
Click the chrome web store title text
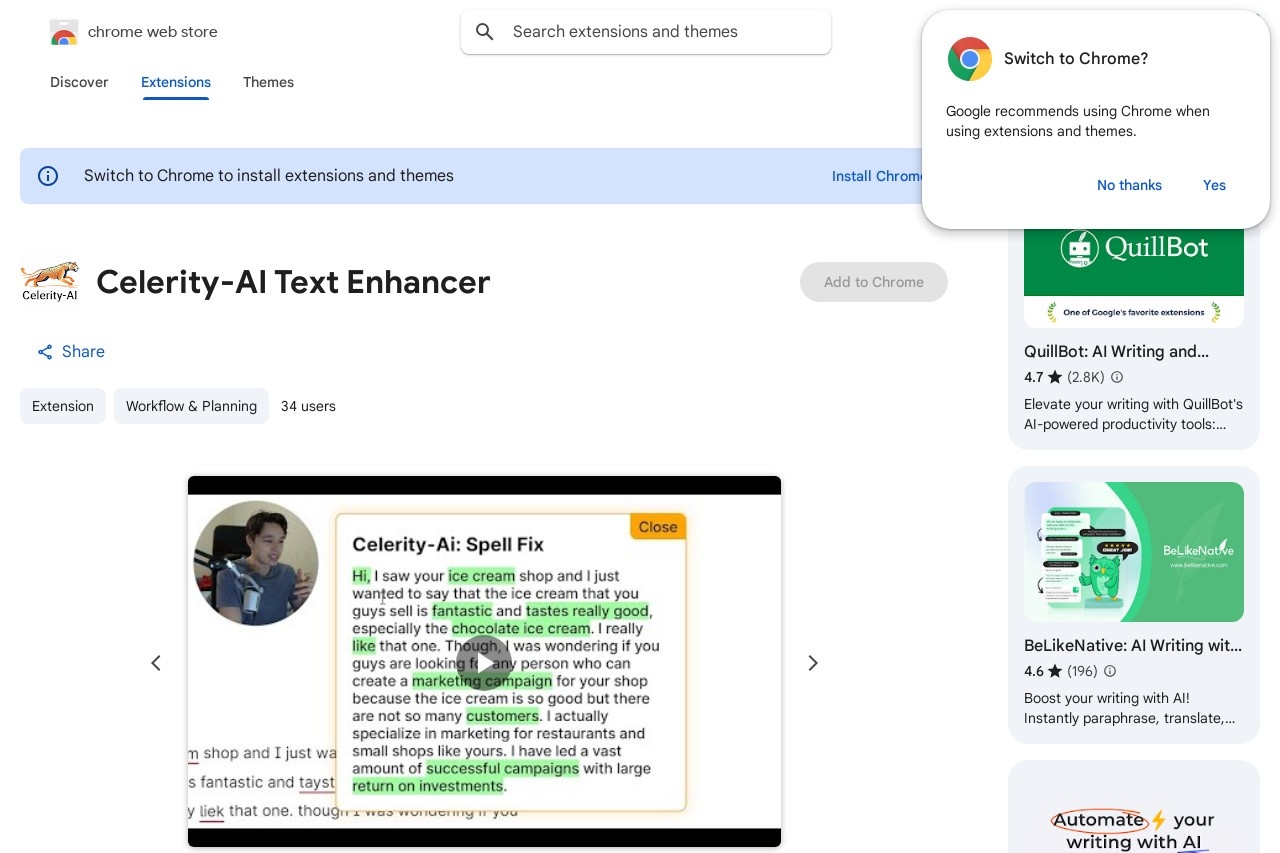[x=153, y=32]
